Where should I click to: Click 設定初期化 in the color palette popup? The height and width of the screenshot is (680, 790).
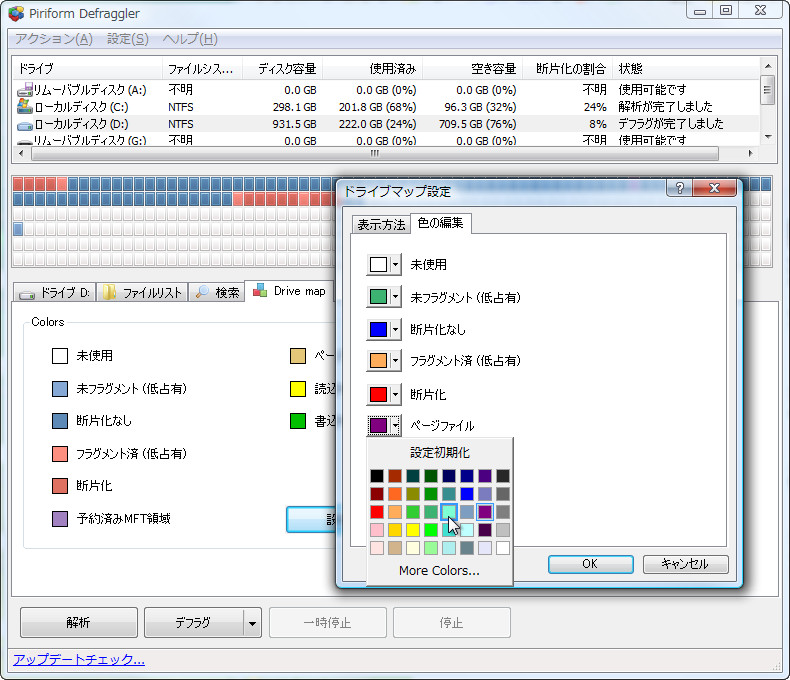point(439,452)
